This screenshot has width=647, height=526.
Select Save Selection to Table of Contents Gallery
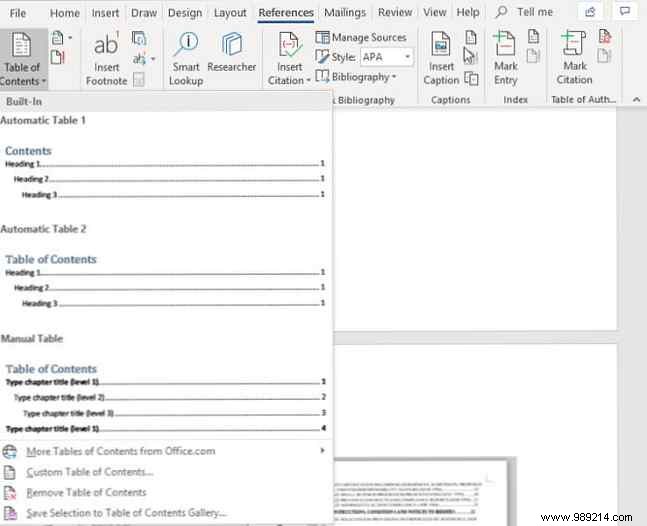tap(165, 513)
